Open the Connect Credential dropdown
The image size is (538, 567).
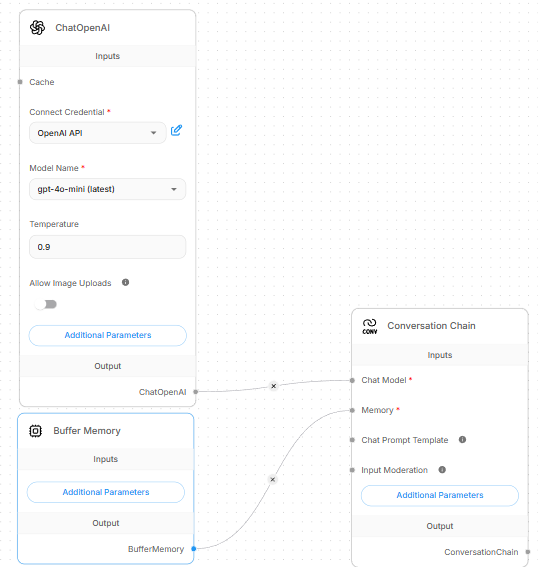coord(98,133)
